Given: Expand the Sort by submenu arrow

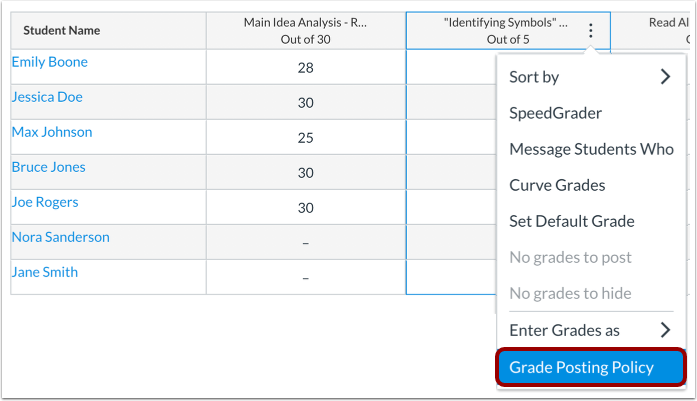Looking at the screenshot, I should click(x=665, y=77).
